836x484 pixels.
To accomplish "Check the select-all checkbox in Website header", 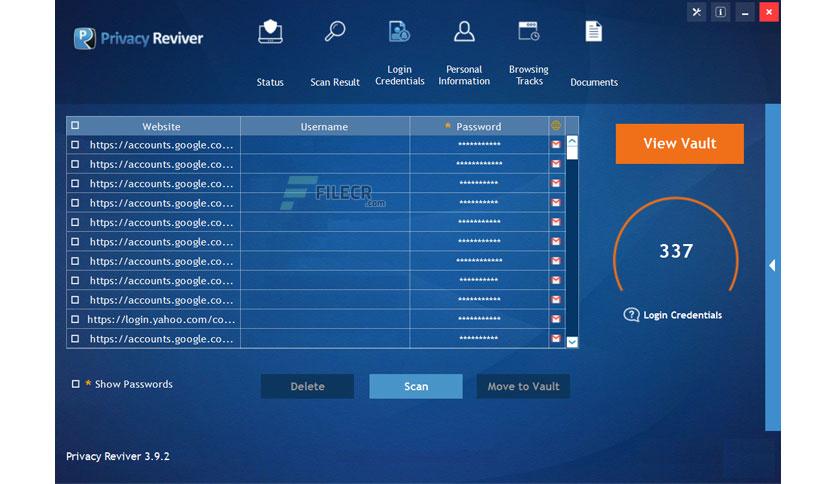I will pyautogui.click(x=75, y=125).
